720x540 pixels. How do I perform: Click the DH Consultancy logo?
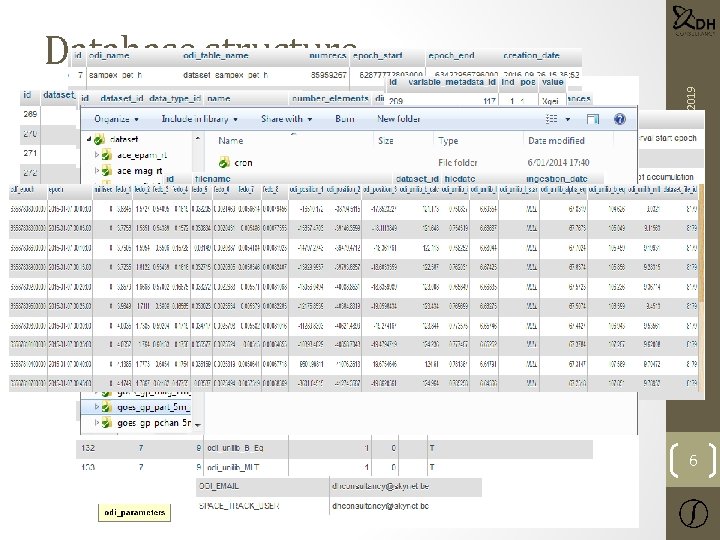coord(694,20)
